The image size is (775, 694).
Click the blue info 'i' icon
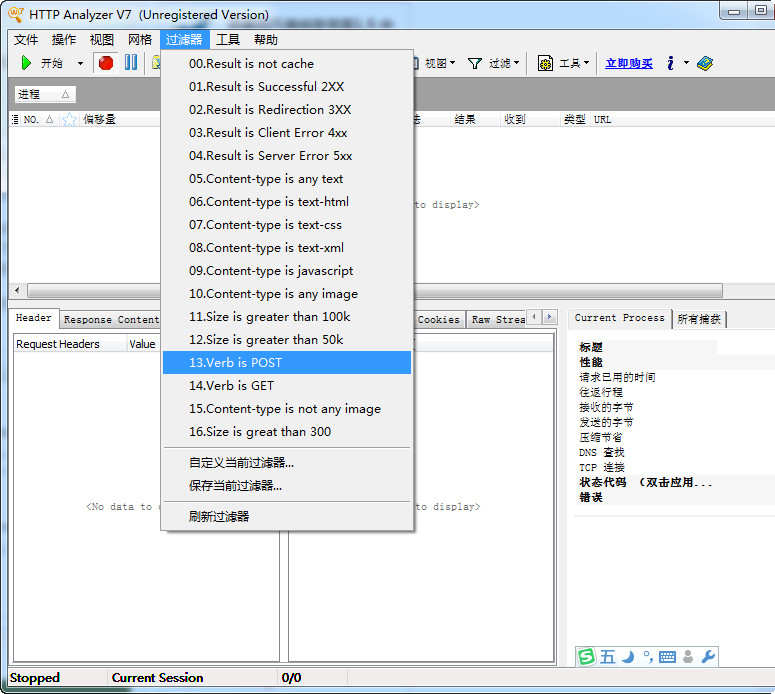point(670,63)
